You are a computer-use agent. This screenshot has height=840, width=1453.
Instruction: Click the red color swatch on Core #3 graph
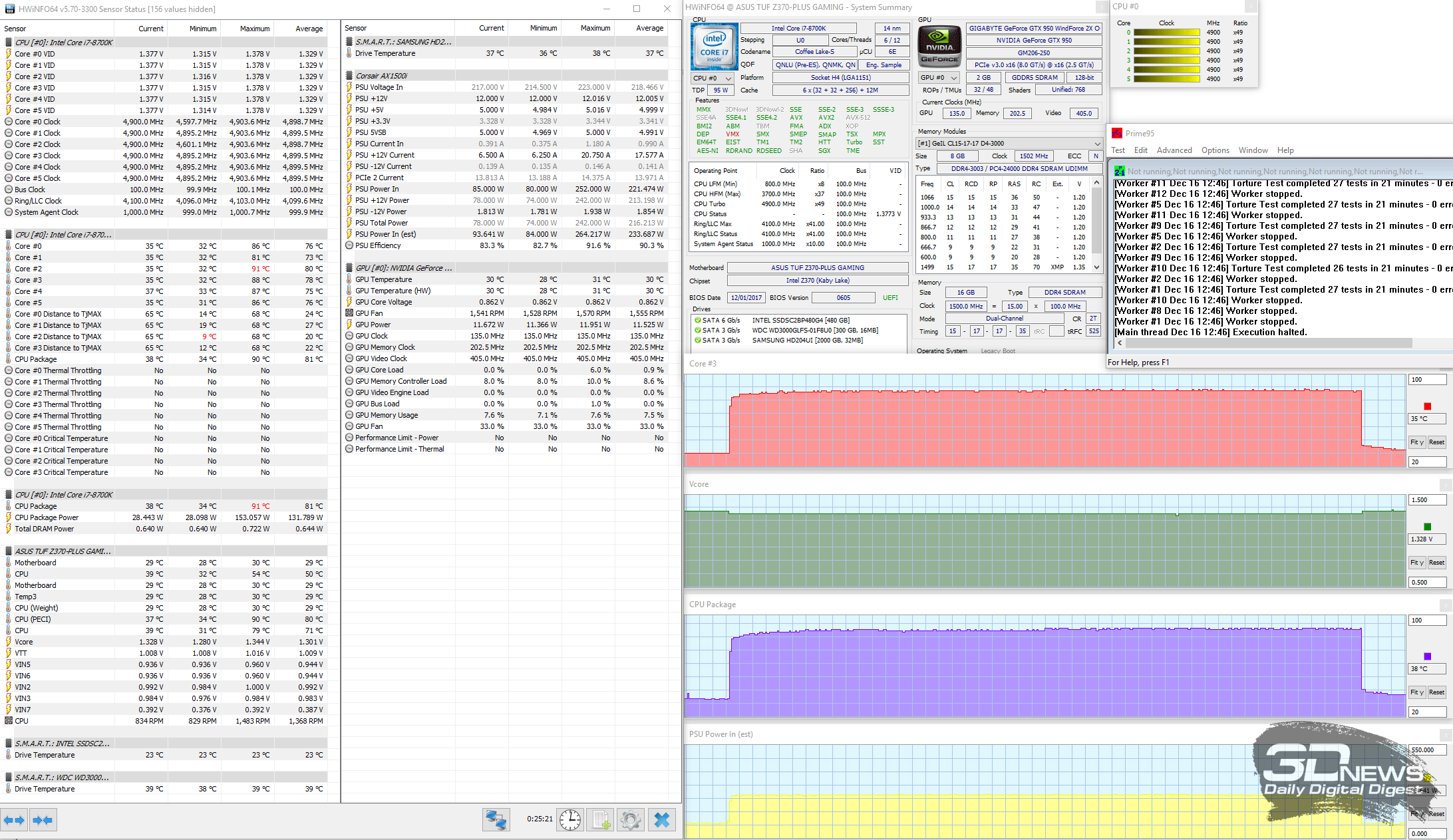click(x=1427, y=406)
